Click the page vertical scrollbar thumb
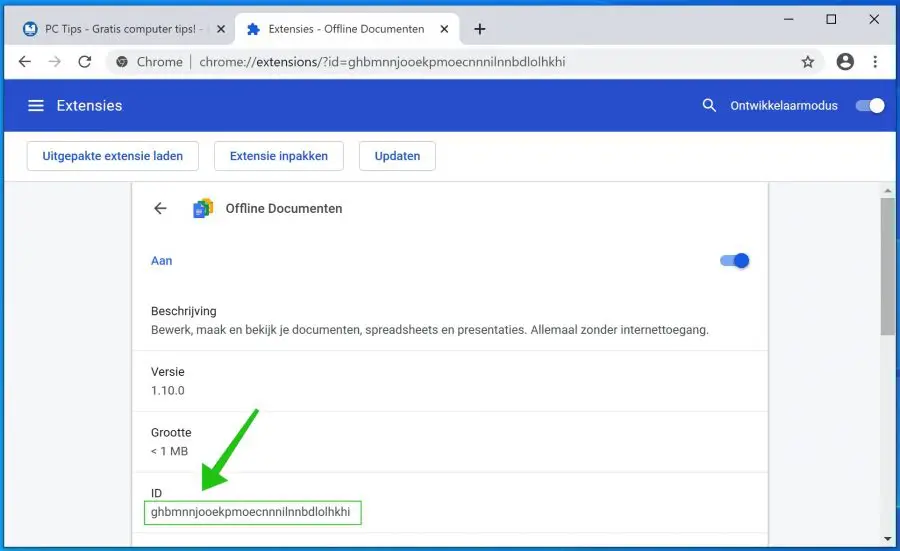The width and height of the screenshot is (900, 551). (x=887, y=266)
